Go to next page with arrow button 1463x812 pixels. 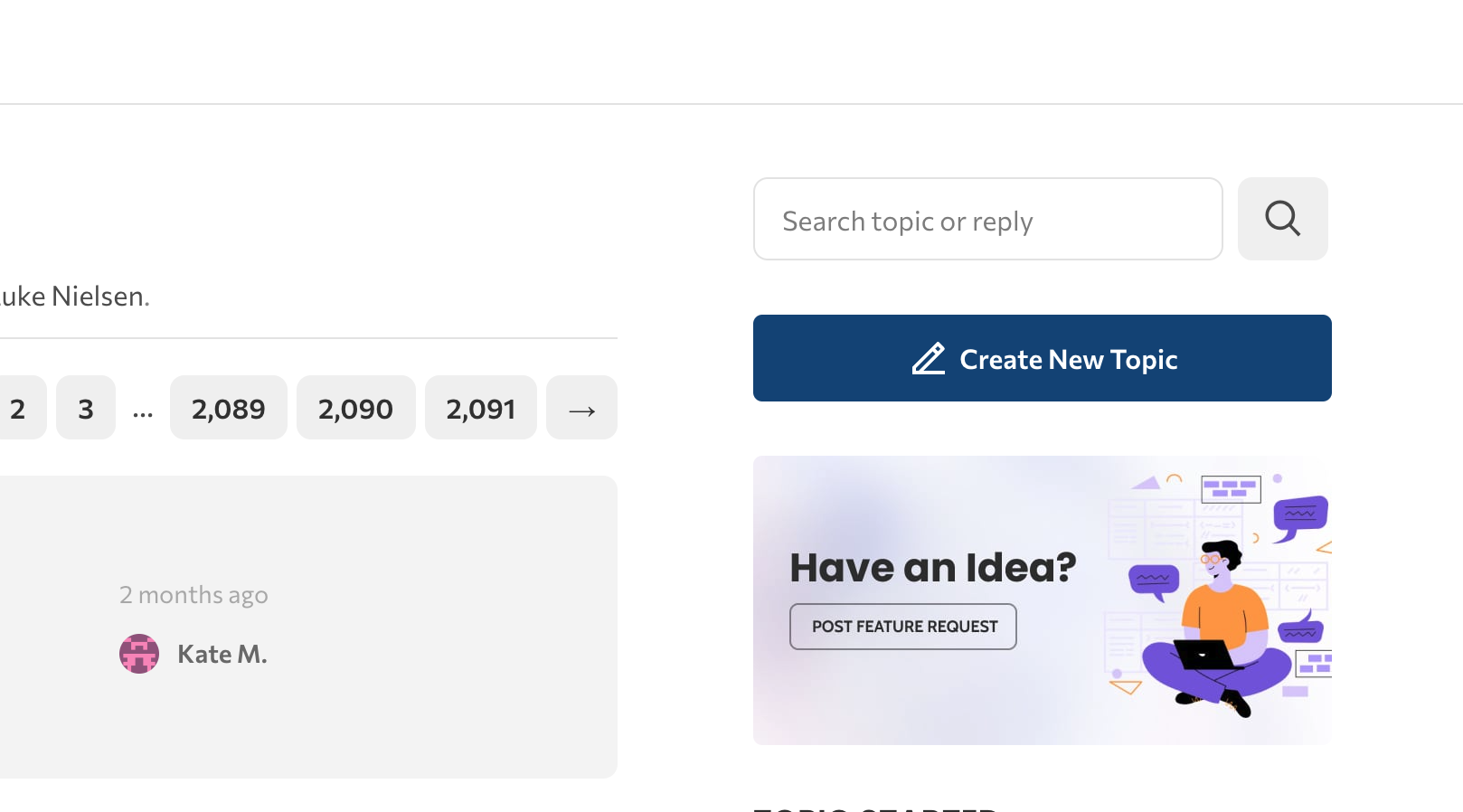click(x=581, y=409)
